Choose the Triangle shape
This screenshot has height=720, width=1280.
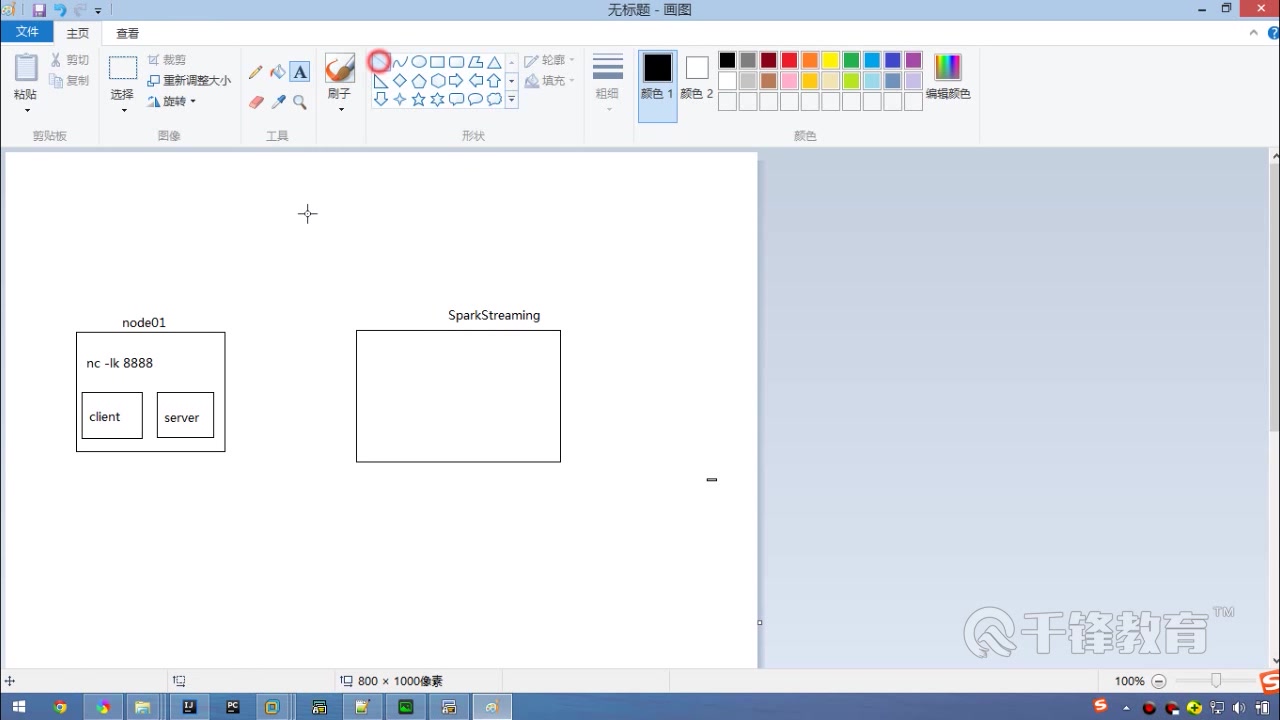[x=494, y=62]
